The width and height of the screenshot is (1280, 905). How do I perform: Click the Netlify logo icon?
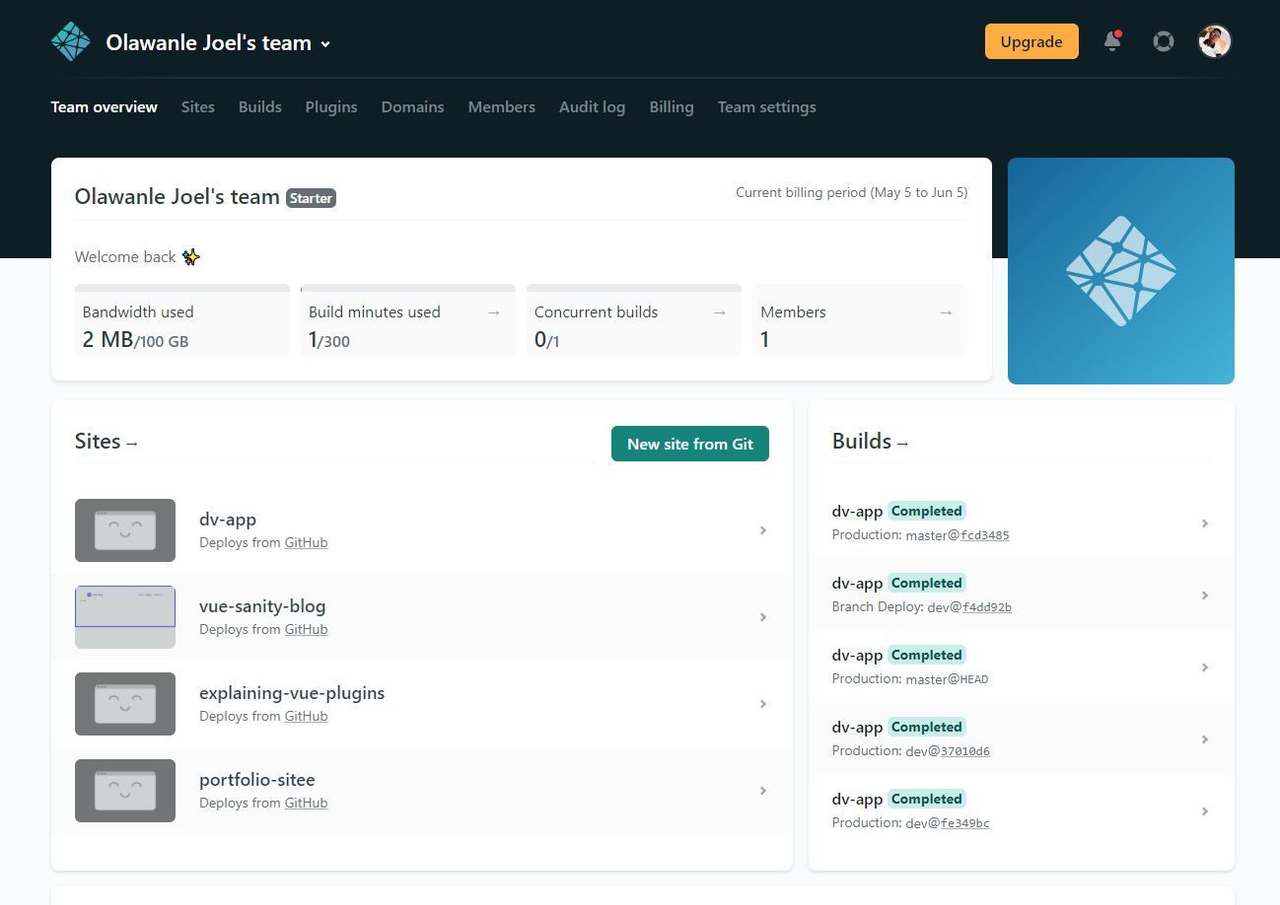[70, 41]
